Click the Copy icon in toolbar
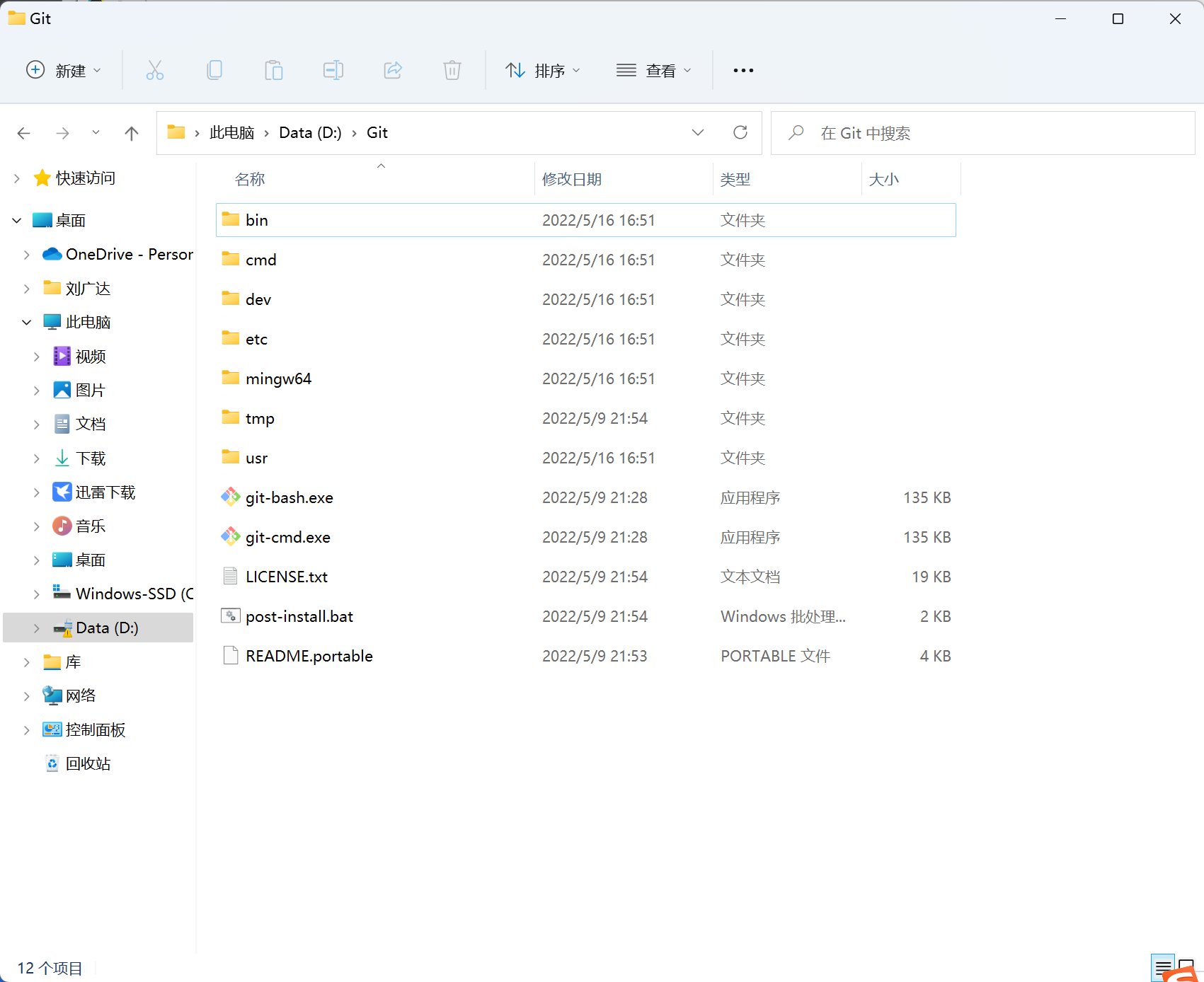The height and width of the screenshot is (982, 1204). [x=214, y=70]
